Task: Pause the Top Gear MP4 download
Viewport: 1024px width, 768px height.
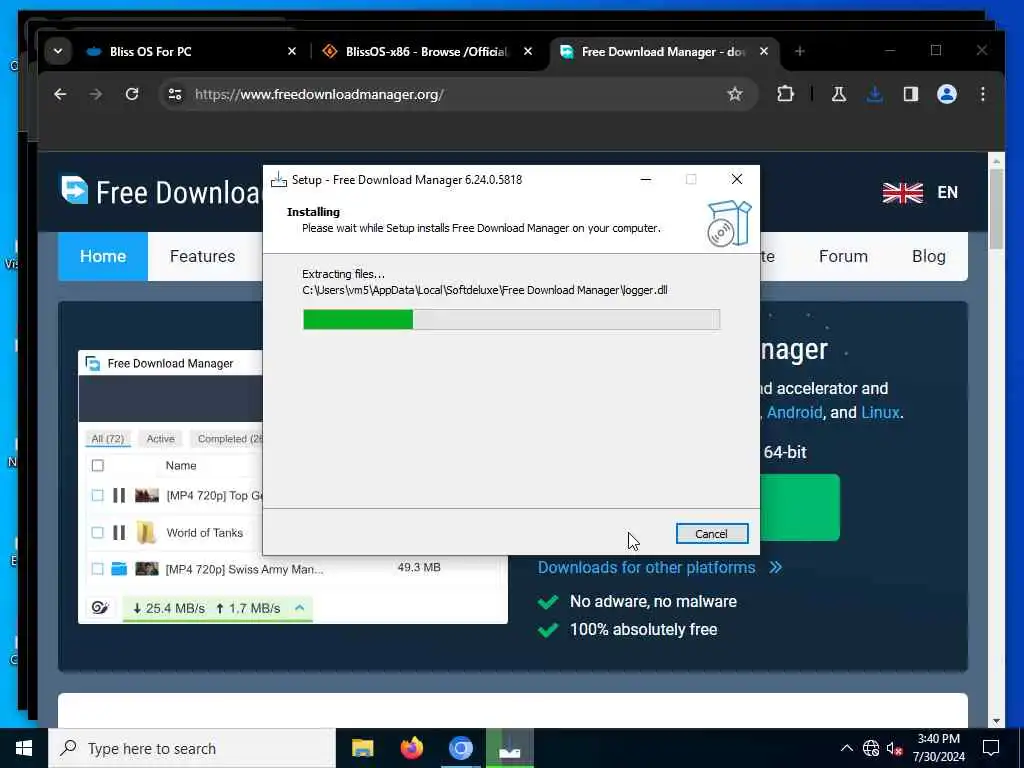Action: point(119,496)
